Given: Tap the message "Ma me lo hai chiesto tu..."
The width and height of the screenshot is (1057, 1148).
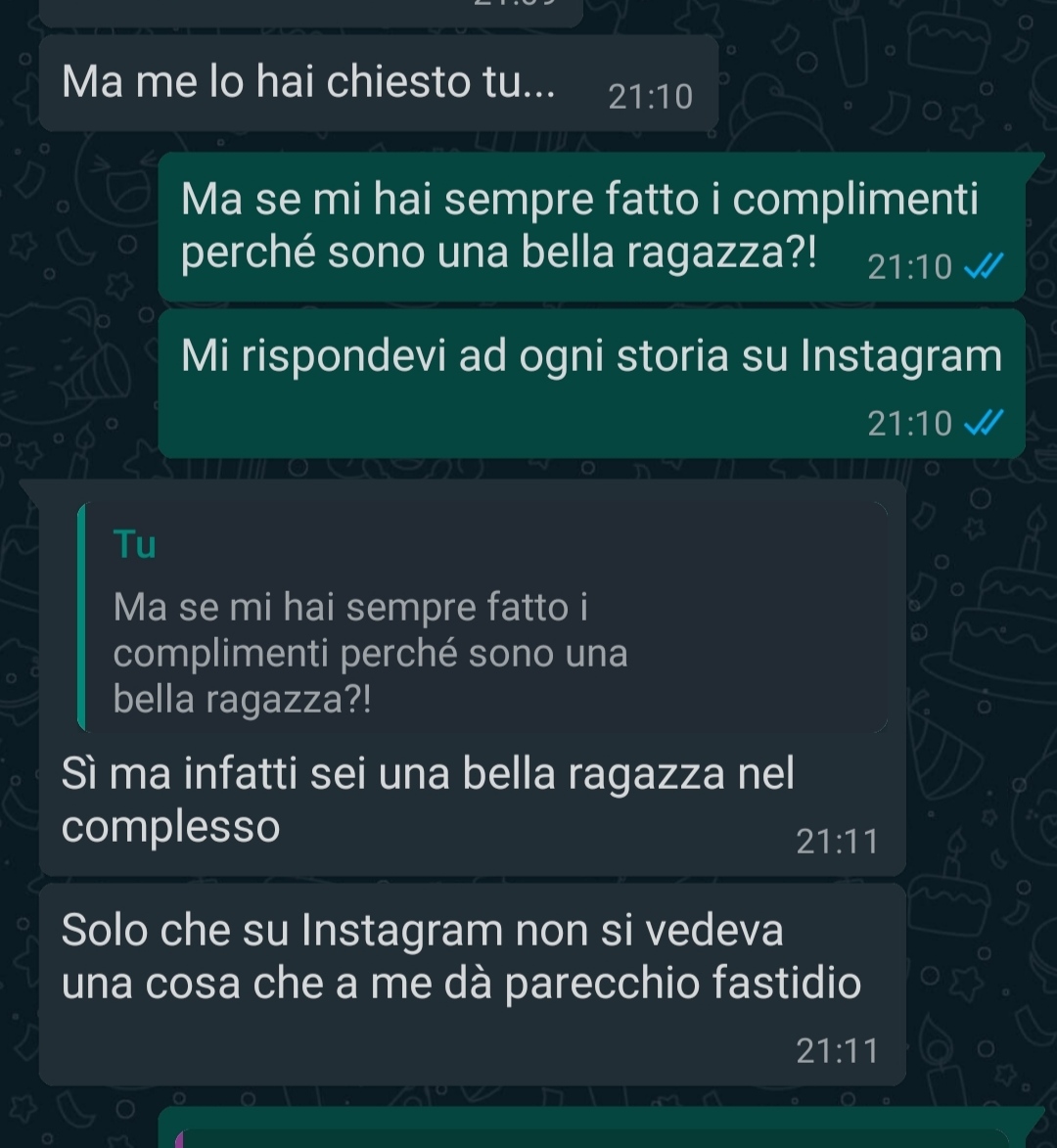Looking at the screenshot, I should coord(378,83).
